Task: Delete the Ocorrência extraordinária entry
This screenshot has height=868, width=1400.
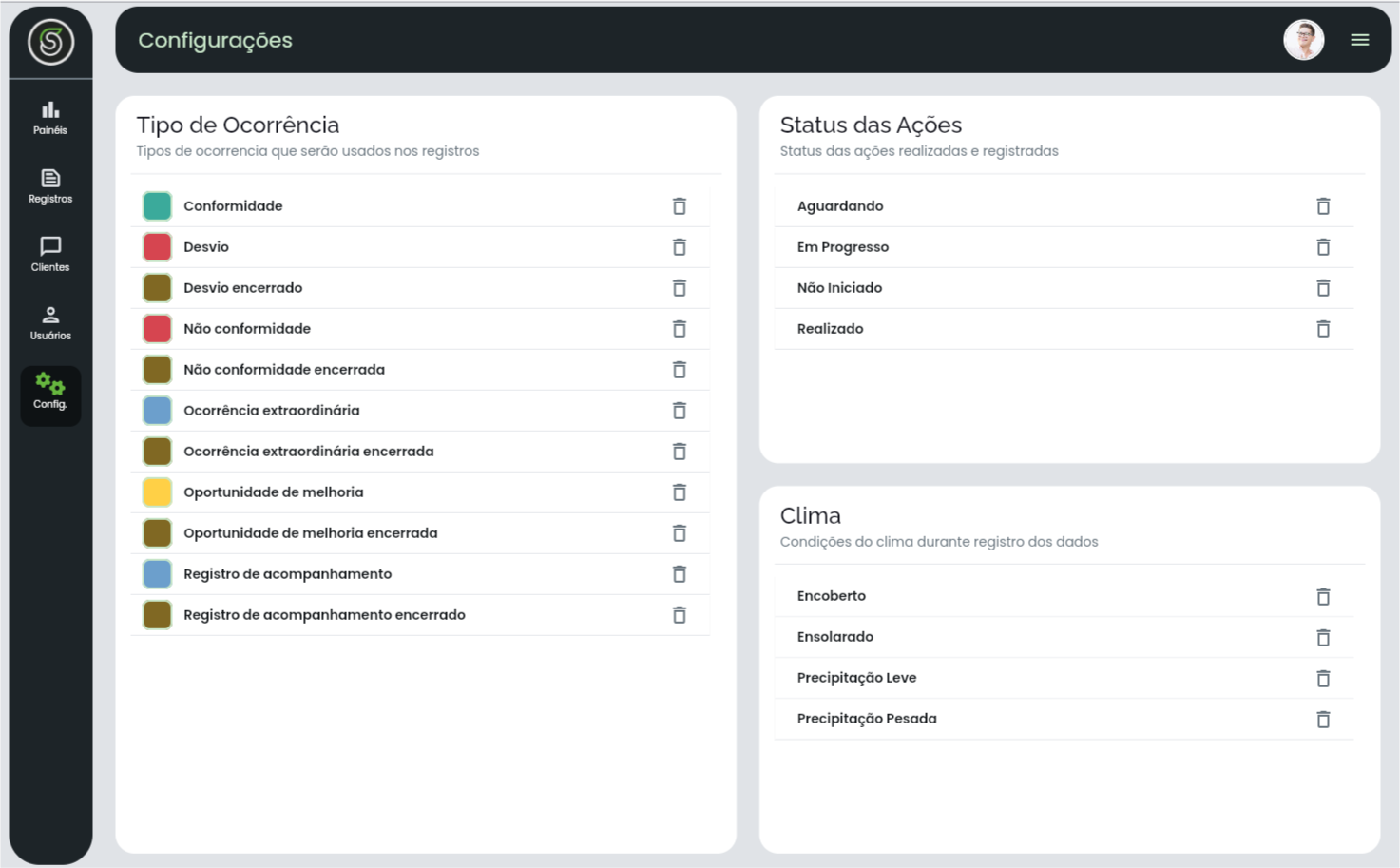Action: pyautogui.click(x=680, y=411)
